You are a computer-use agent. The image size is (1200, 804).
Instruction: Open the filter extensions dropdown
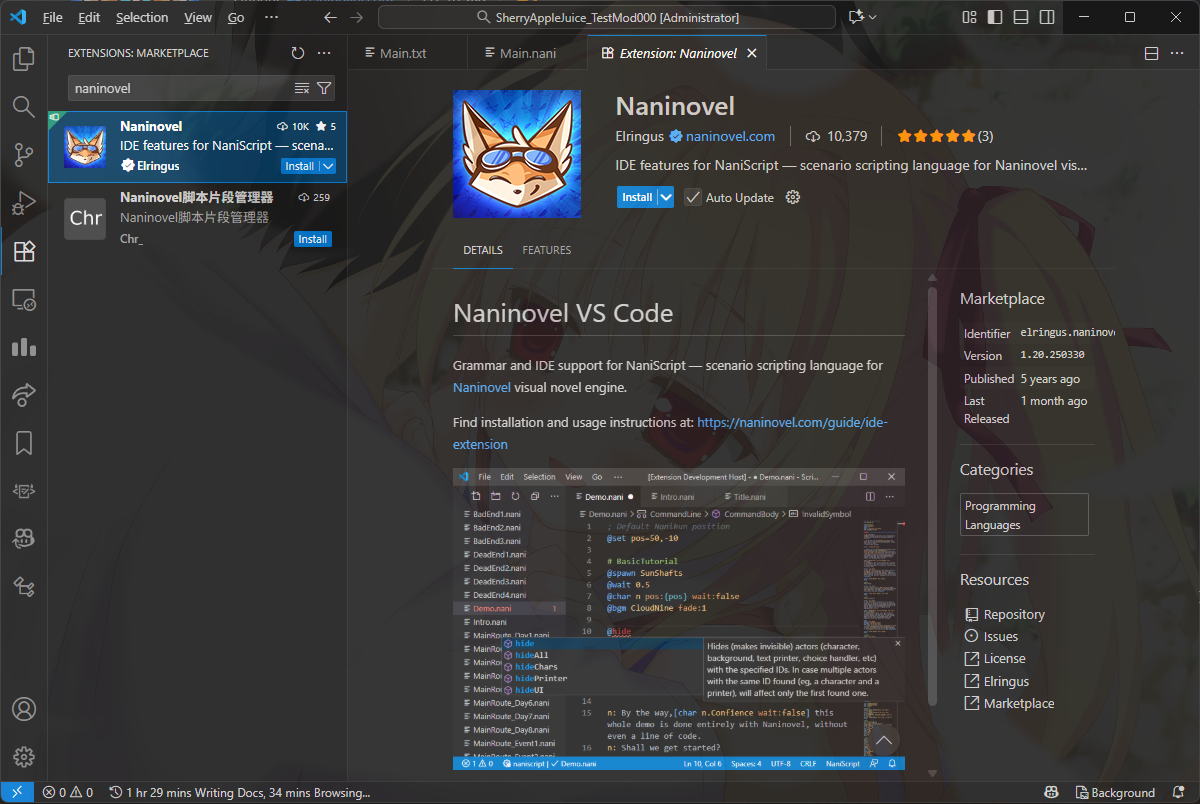323,88
